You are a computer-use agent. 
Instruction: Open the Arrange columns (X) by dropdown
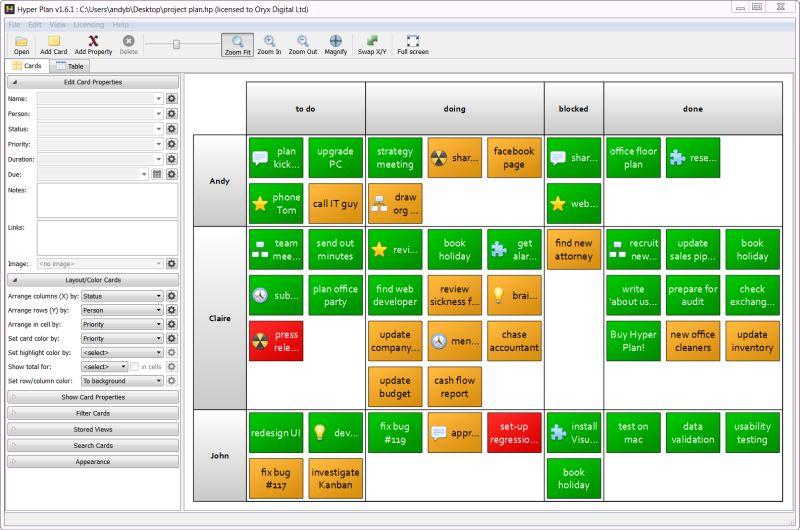click(122, 296)
